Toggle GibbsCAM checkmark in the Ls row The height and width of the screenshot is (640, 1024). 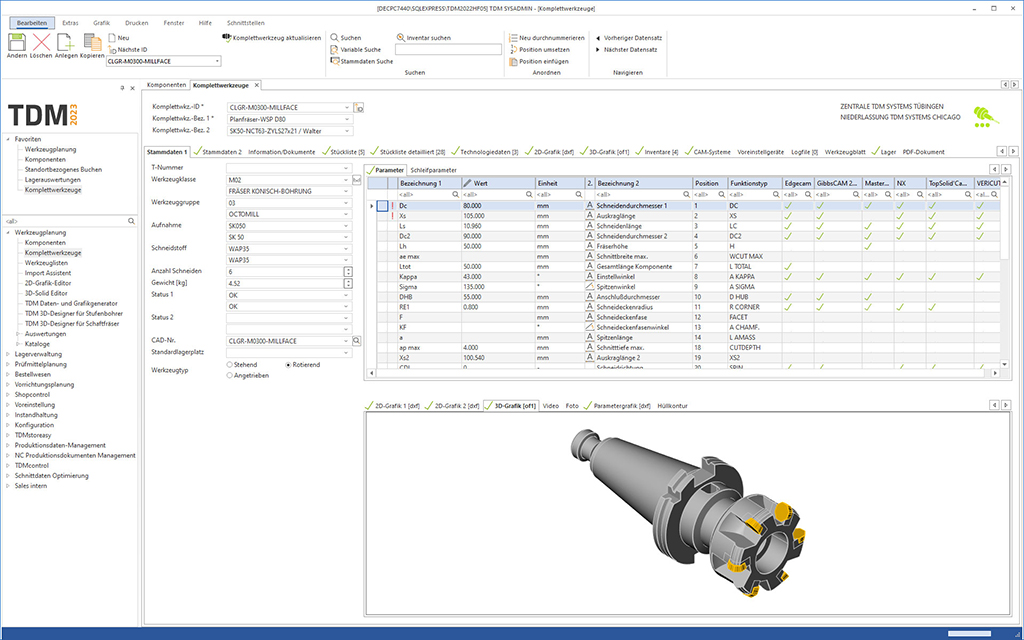tap(820, 226)
